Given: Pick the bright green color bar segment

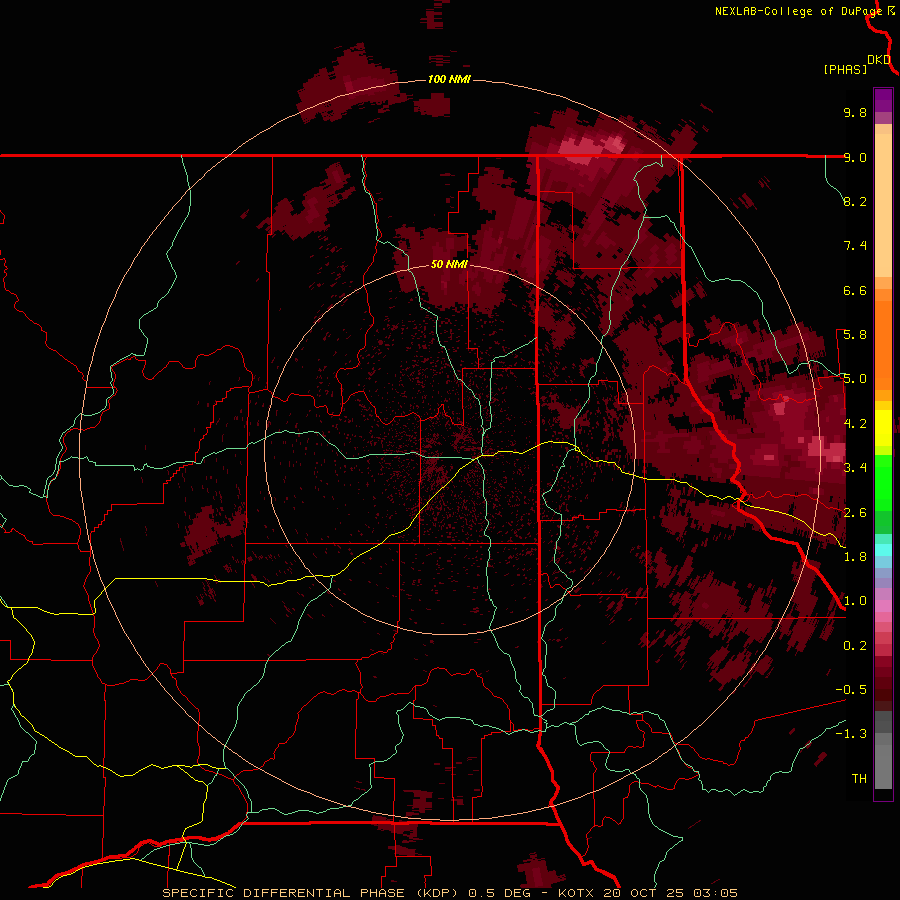Looking at the screenshot, I should [883, 483].
